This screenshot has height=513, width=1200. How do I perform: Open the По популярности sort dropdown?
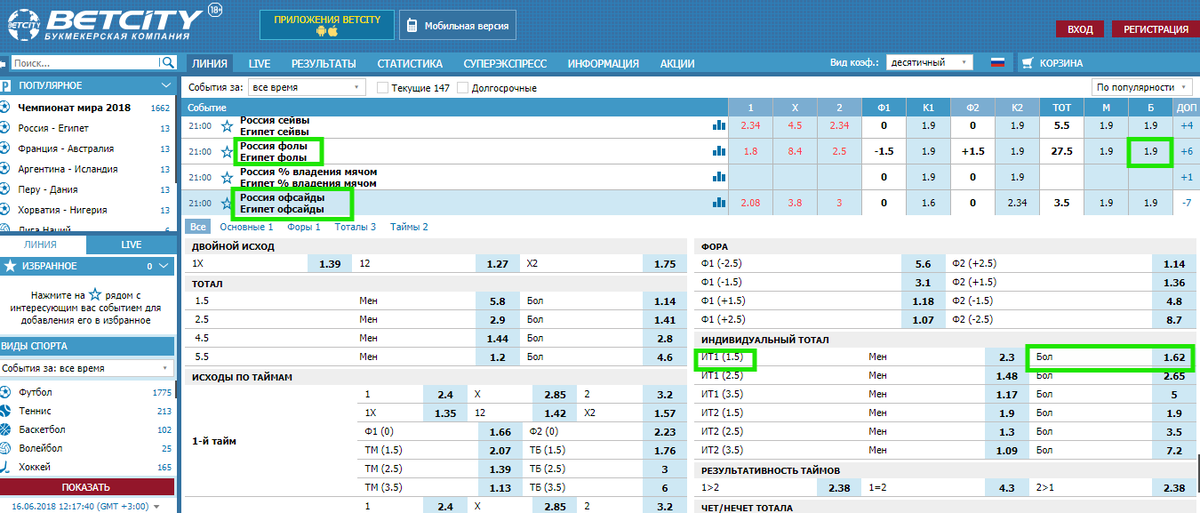[x=1142, y=88]
